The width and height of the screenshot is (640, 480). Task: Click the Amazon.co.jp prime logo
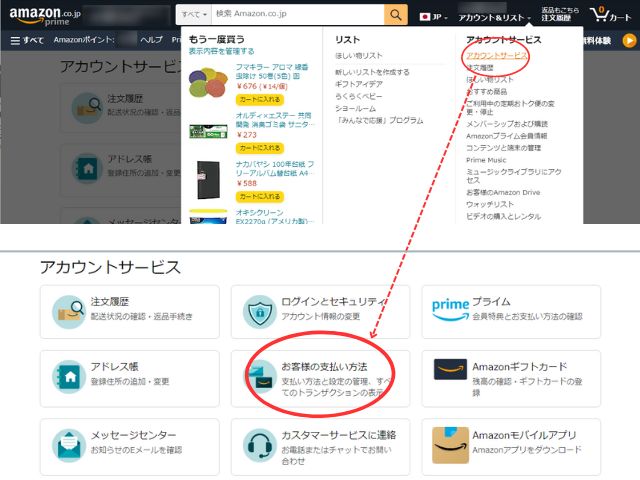[x=45, y=16]
